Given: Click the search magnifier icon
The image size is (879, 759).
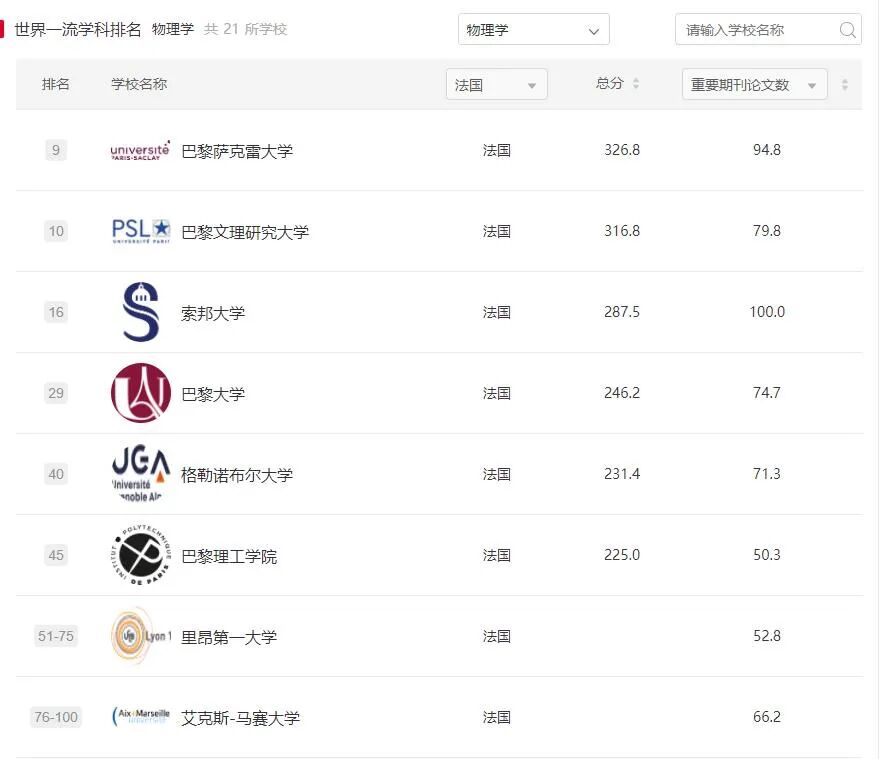Looking at the screenshot, I should coord(848,30).
